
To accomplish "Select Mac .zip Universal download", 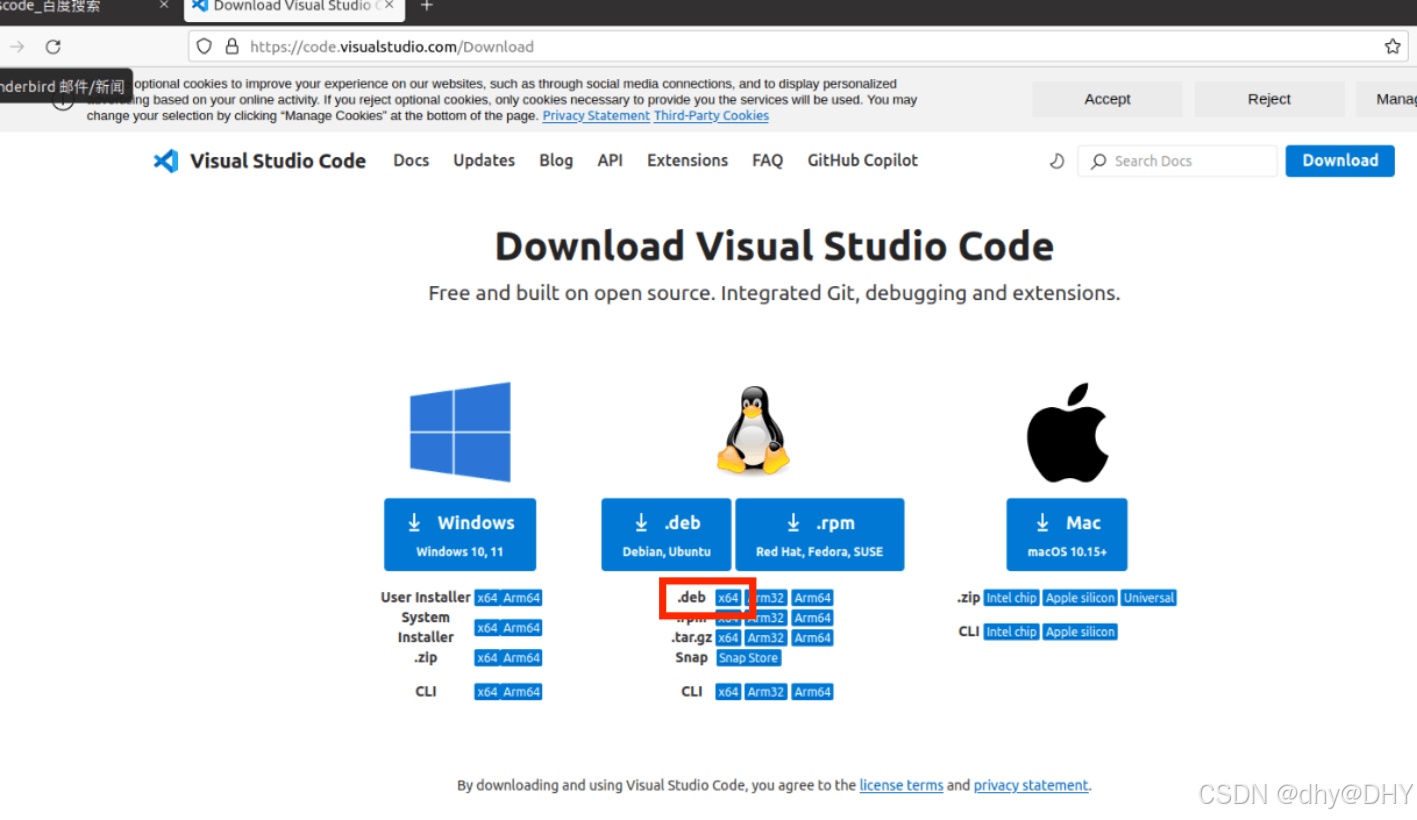I will click(1149, 598).
